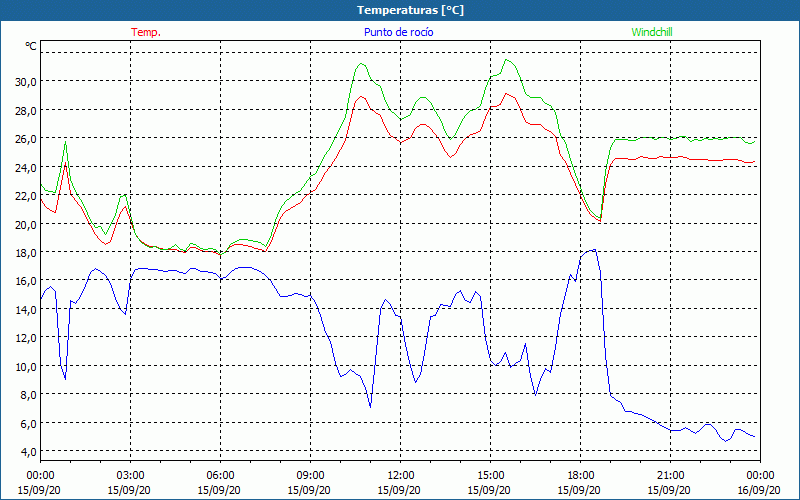Click the 4,0 y-axis value
Viewport: 800px width, 500px height.
[28, 452]
